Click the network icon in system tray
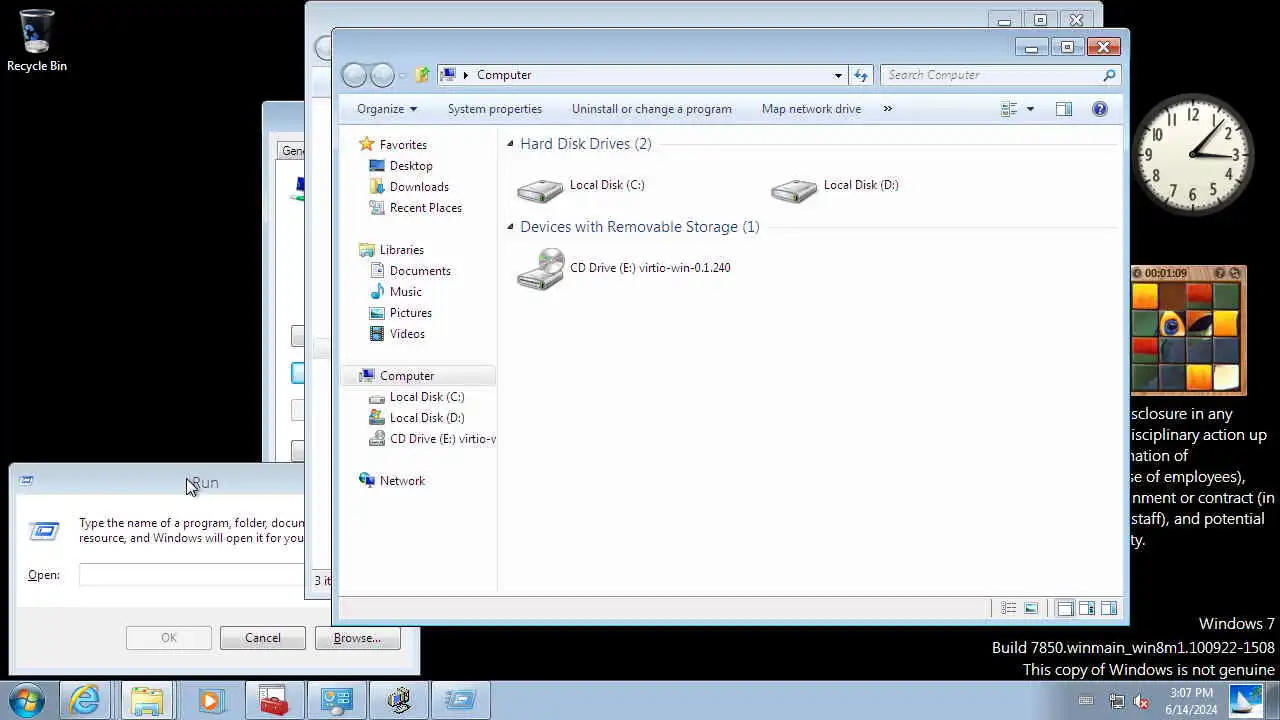1280x720 pixels. click(1117, 701)
